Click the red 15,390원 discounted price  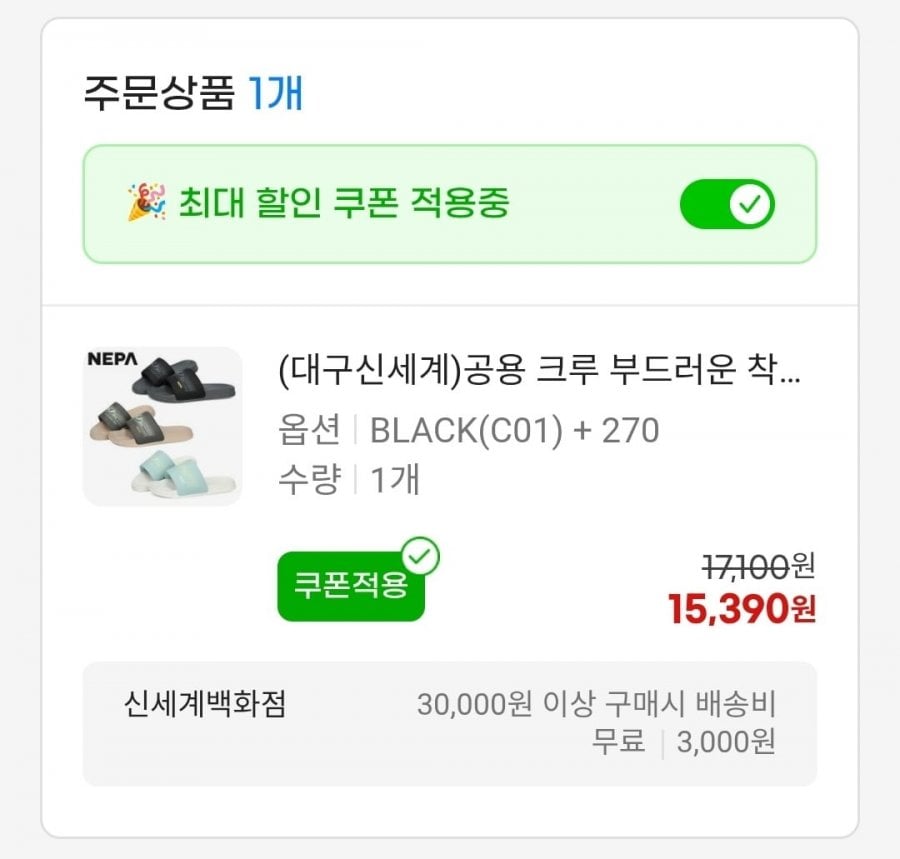click(742, 609)
